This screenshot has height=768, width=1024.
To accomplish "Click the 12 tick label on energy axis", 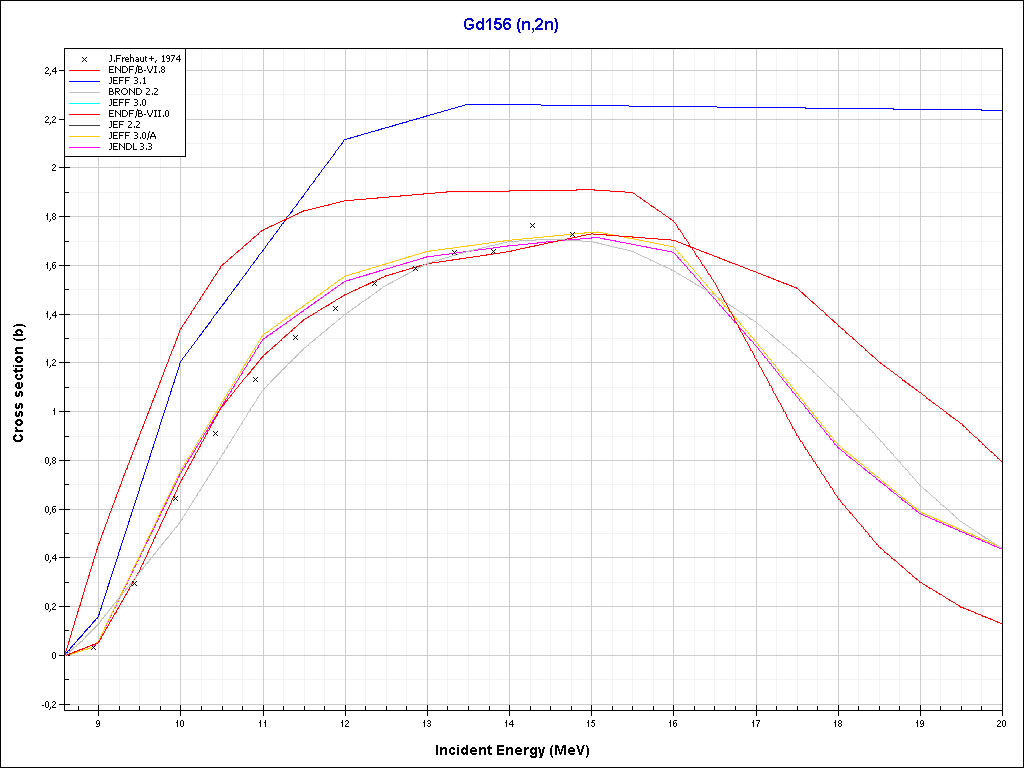I will point(345,722).
